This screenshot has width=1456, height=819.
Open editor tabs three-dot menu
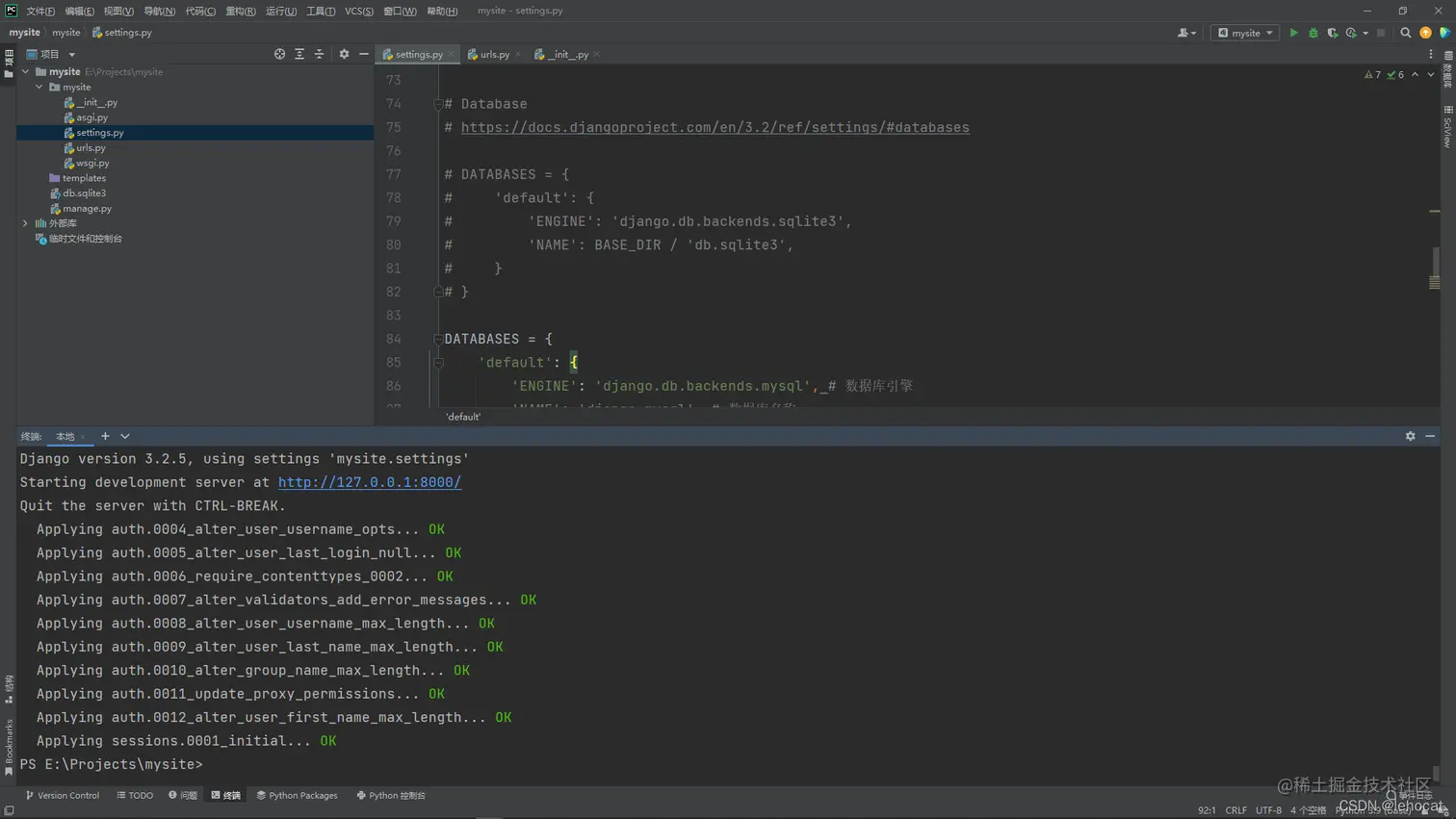point(1431,54)
